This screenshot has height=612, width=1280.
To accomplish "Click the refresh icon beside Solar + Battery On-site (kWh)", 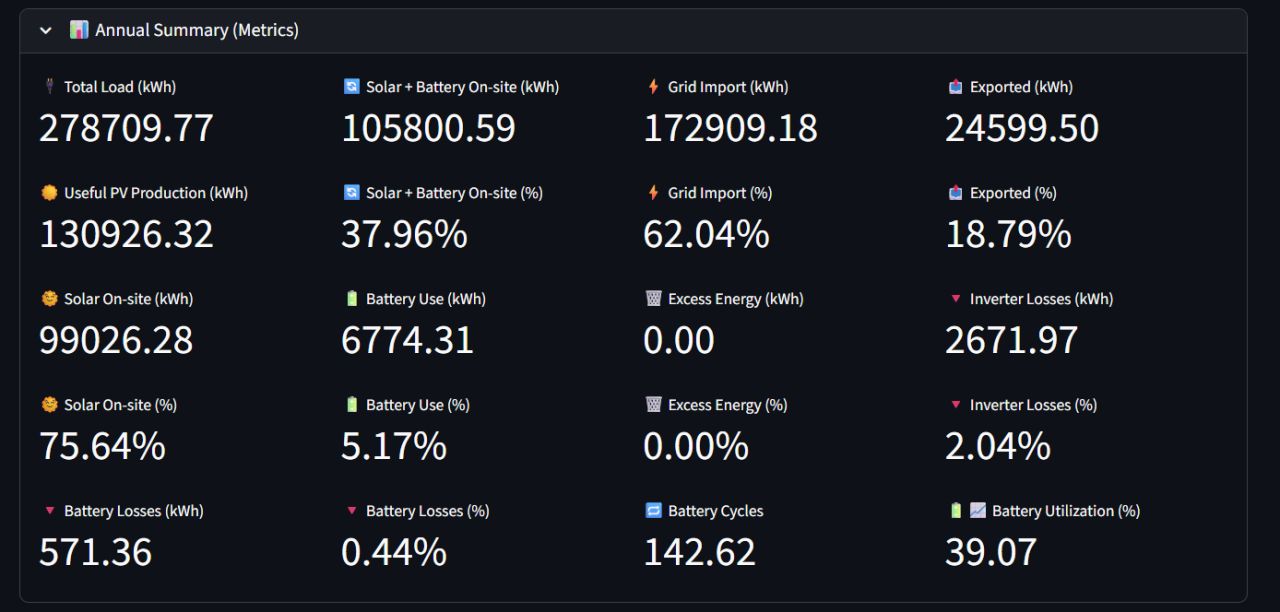I will [x=351, y=87].
